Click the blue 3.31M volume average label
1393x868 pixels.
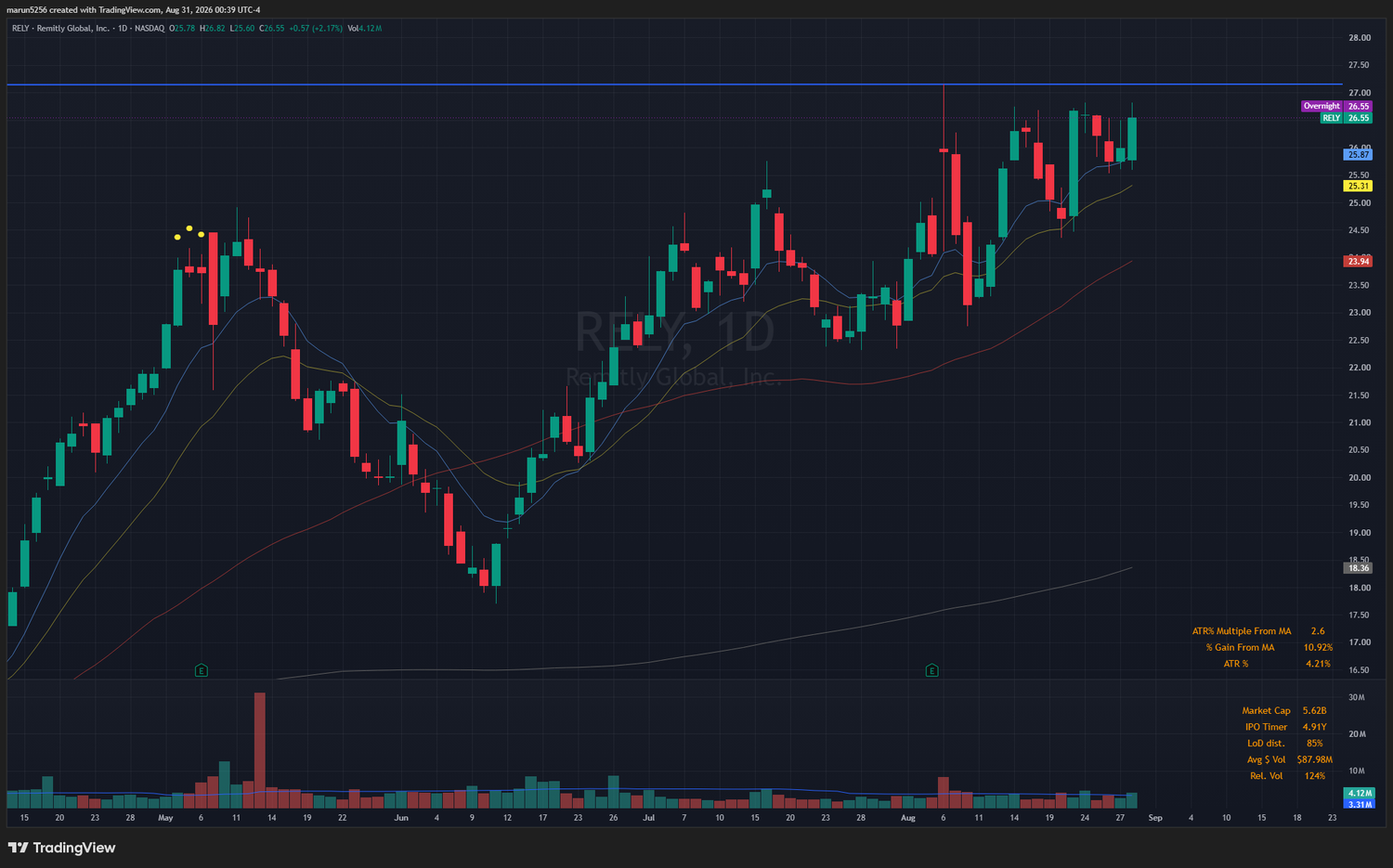[1359, 804]
